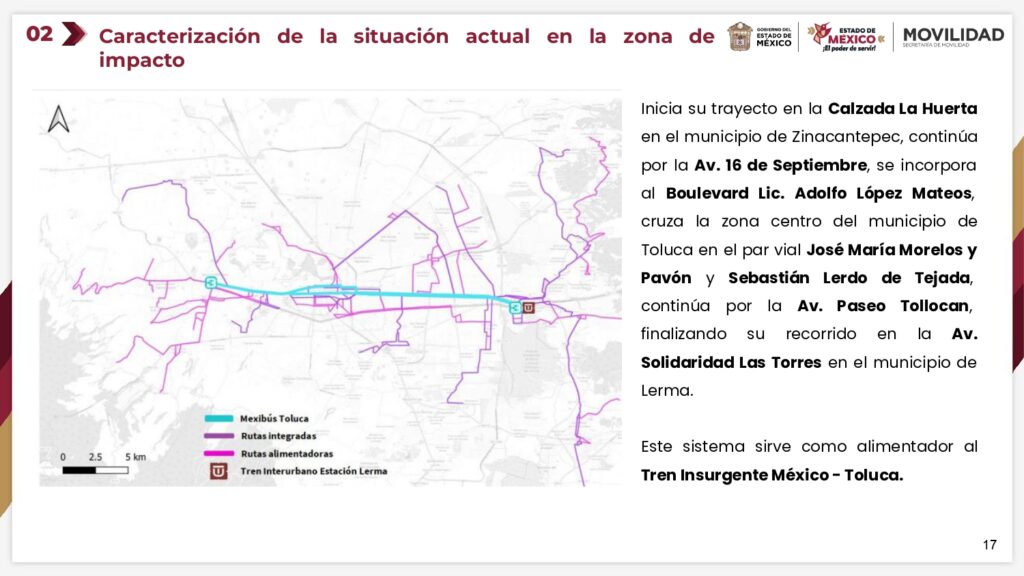Click the cyan Mexibús Toluca color bar
The width and height of the screenshot is (1024, 576).
point(219,419)
